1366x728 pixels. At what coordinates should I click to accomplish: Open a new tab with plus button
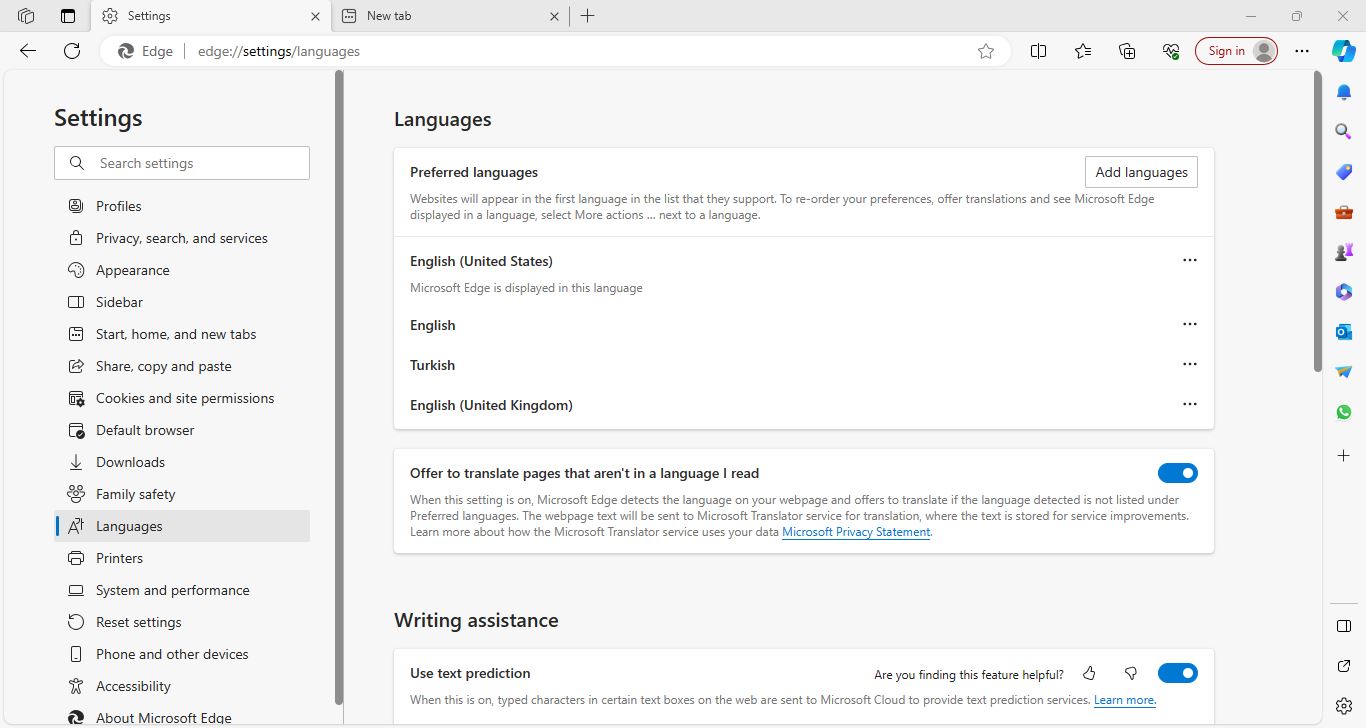pos(587,16)
